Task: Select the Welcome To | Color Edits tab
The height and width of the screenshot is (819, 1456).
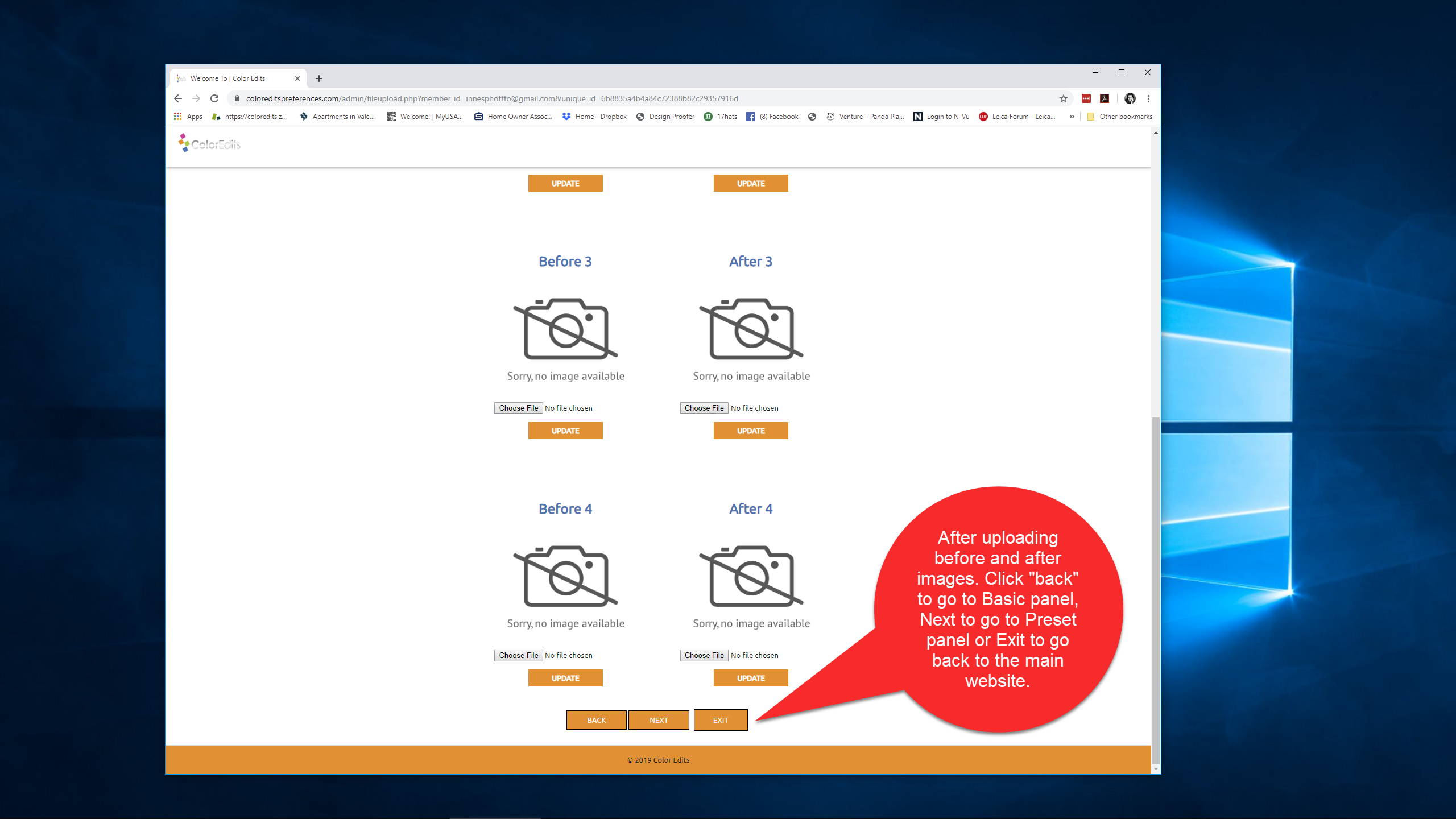Action: (238, 78)
